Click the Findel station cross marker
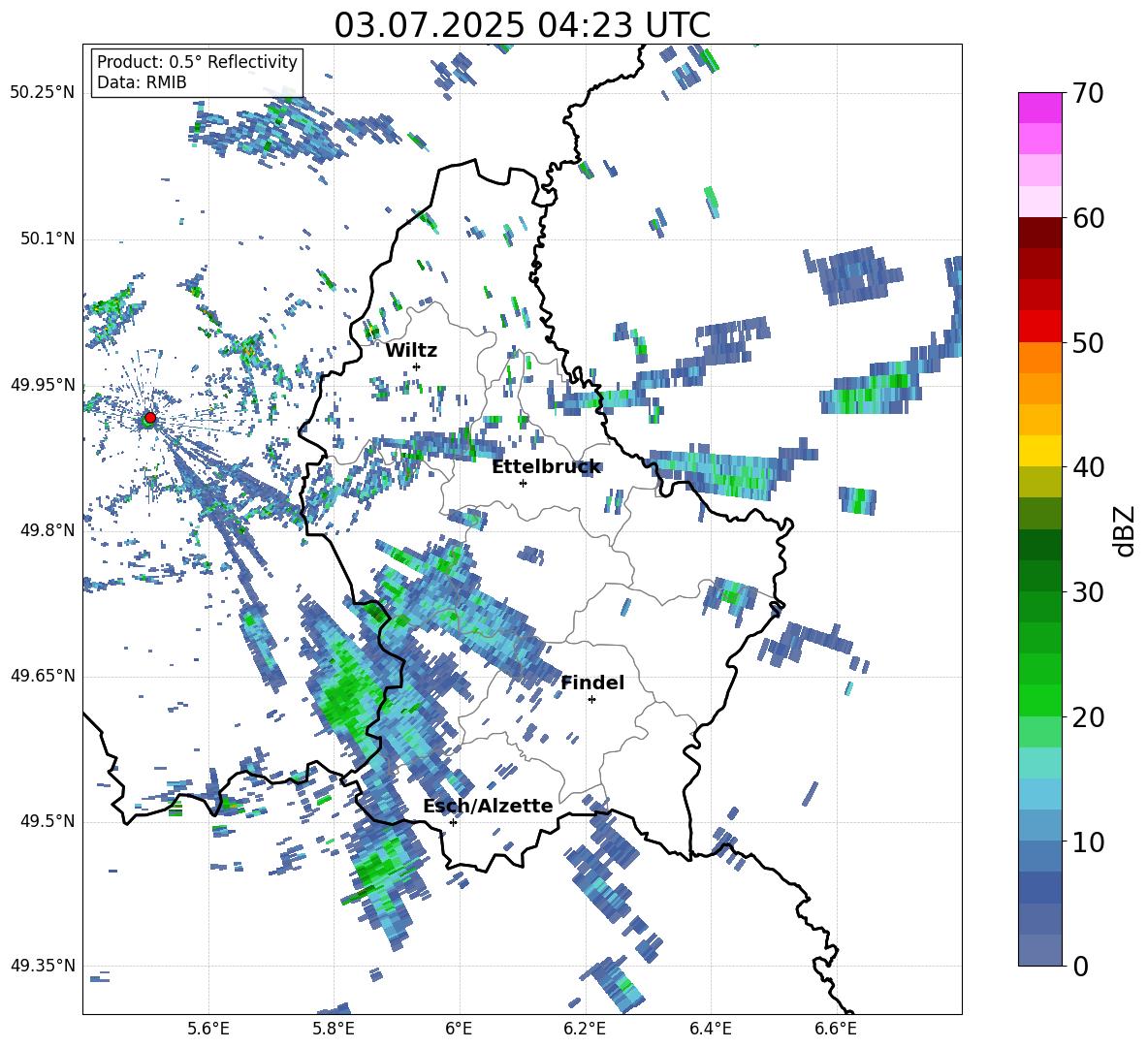The width and height of the screenshot is (1148, 1048). coord(591,700)
